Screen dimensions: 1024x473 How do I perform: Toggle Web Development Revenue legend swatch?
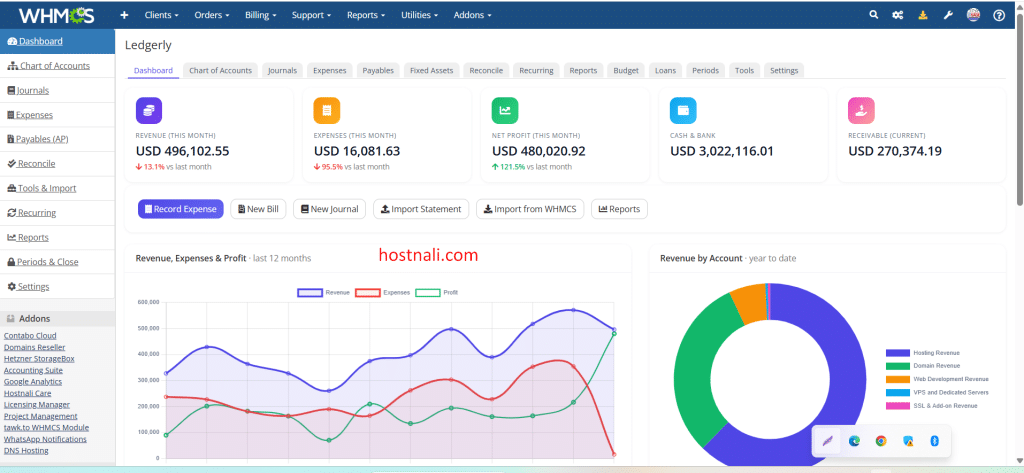coord(898,380)
